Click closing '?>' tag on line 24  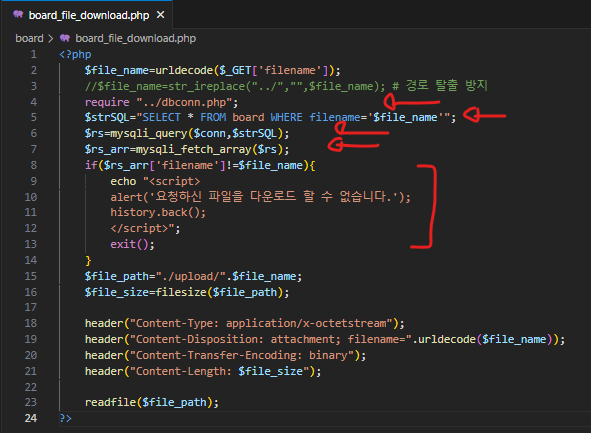65,418
